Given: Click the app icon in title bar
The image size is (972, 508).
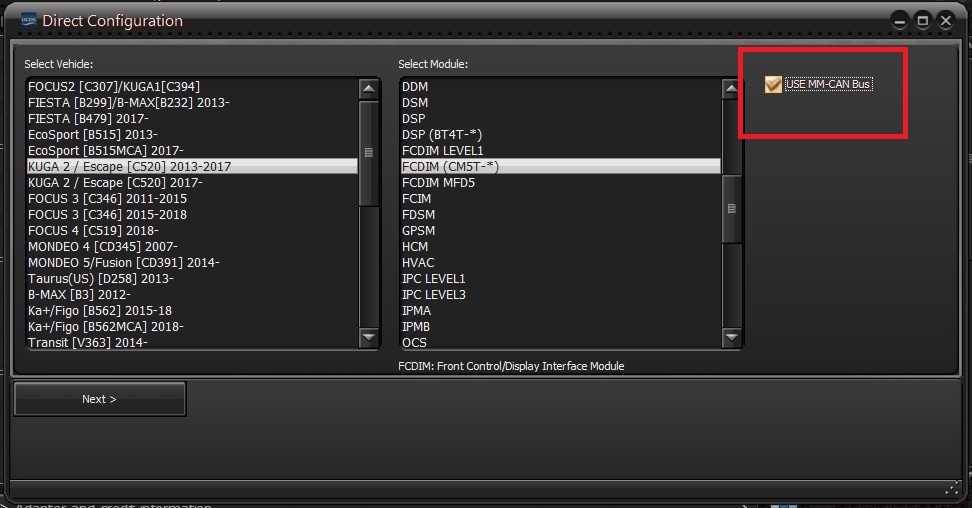Looking at the screenshot, I should 29,20.
